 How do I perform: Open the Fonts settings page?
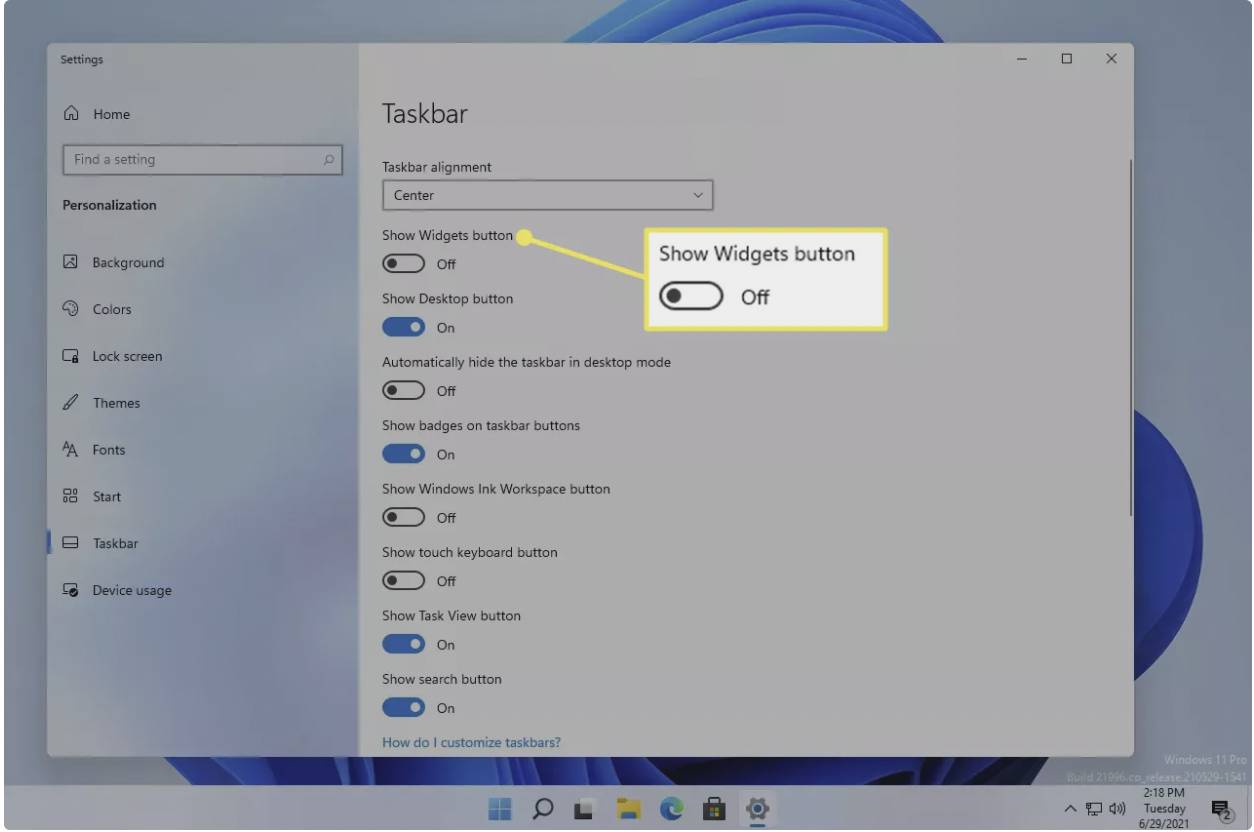[108, 450]
